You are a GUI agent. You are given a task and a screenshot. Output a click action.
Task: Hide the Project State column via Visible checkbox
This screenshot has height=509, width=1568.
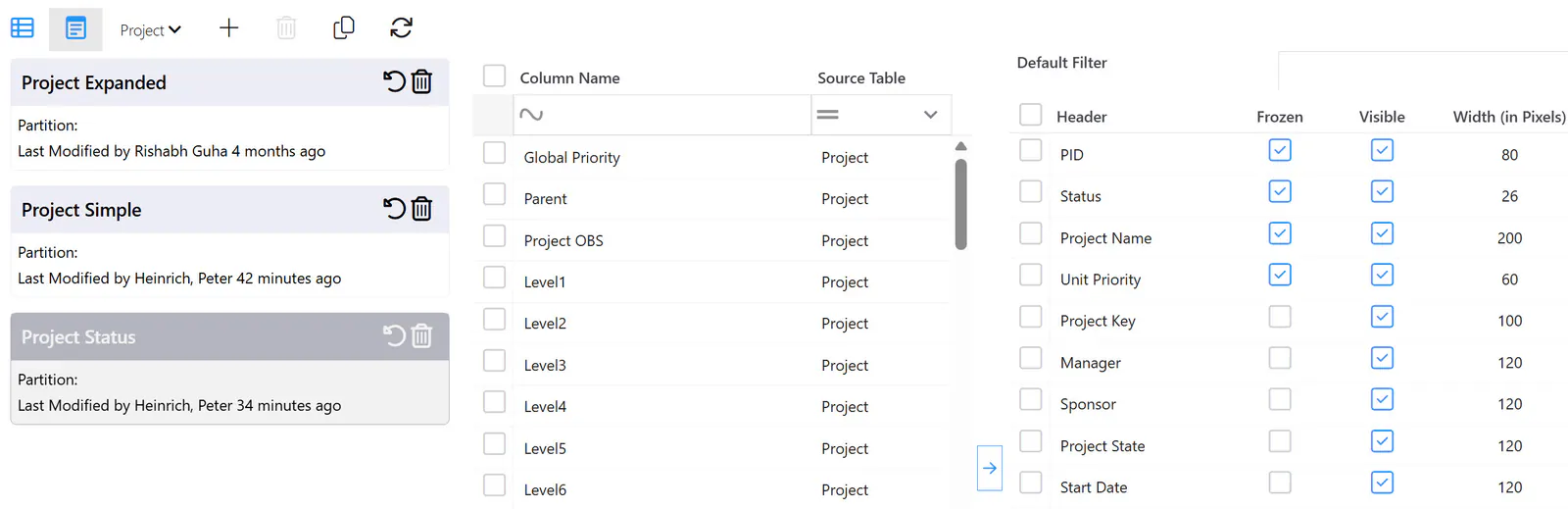click(x=1382, y=441)
